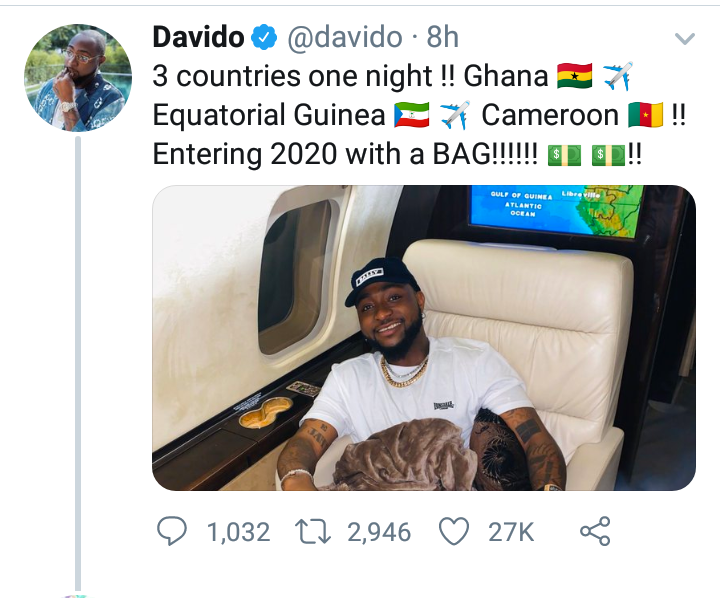Click the first money banknote emoji

[565, 155]
